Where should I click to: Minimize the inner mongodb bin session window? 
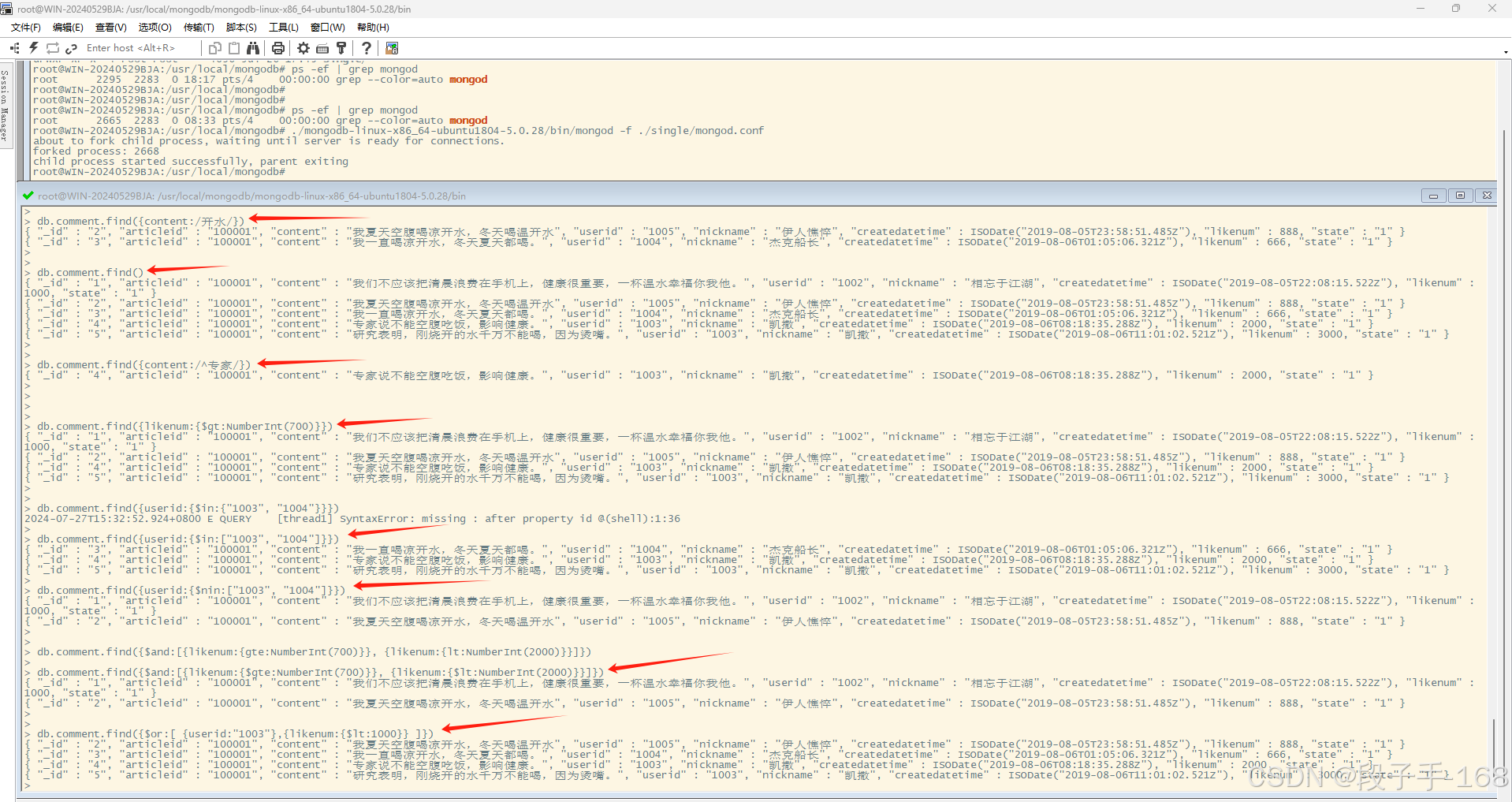(1433, 196)
